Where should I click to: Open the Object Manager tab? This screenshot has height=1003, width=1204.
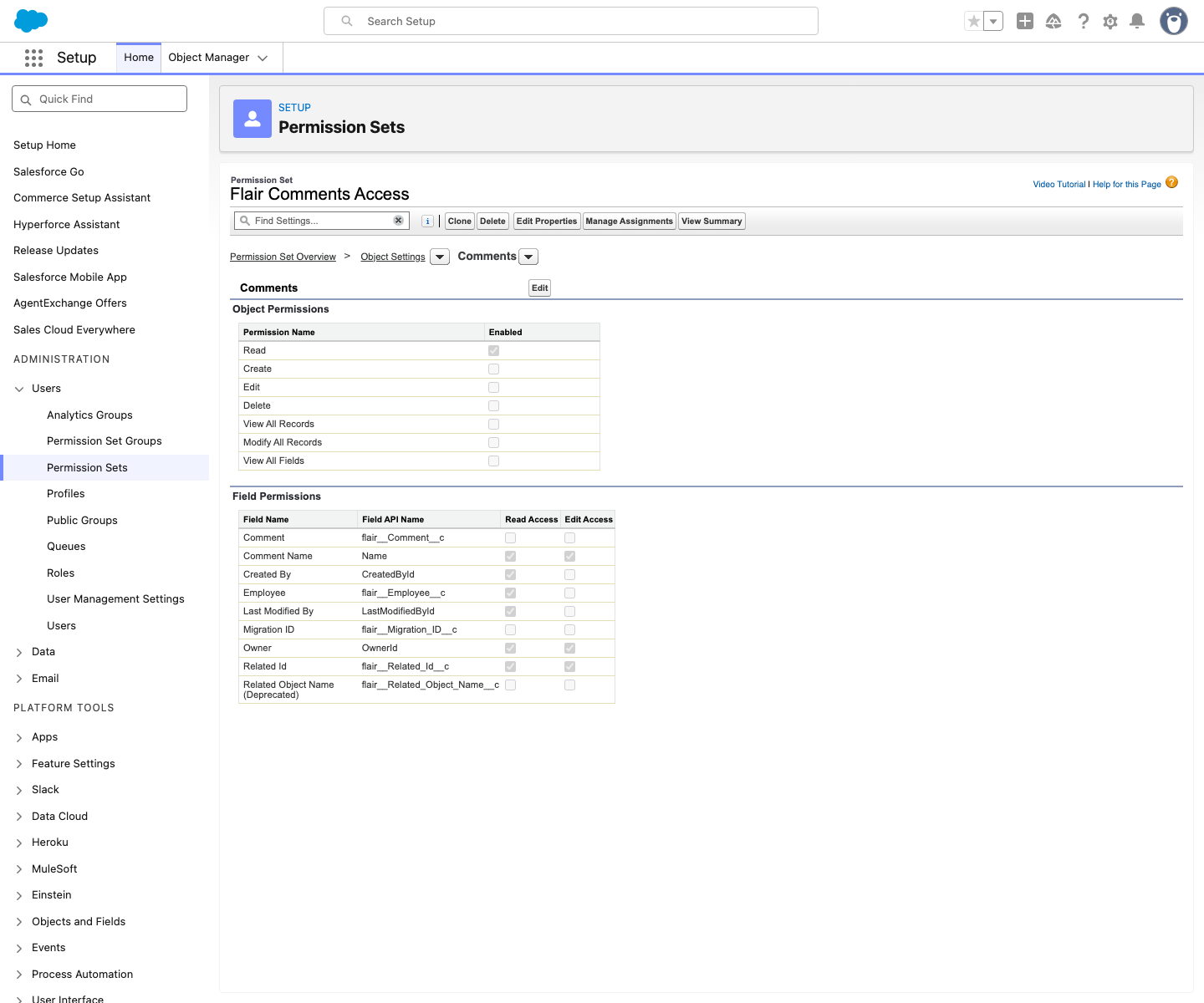point(209,58)
